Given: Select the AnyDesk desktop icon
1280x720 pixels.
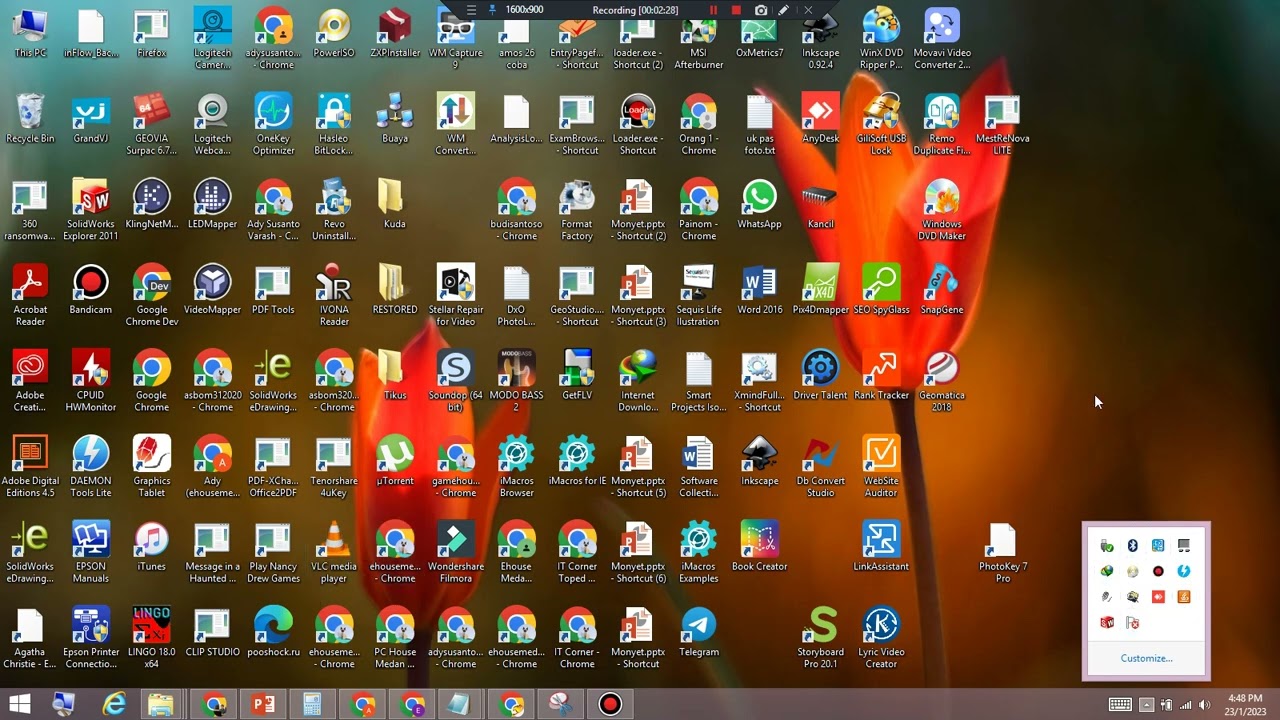Looking at the screenshot, I should tap(820, 118).
